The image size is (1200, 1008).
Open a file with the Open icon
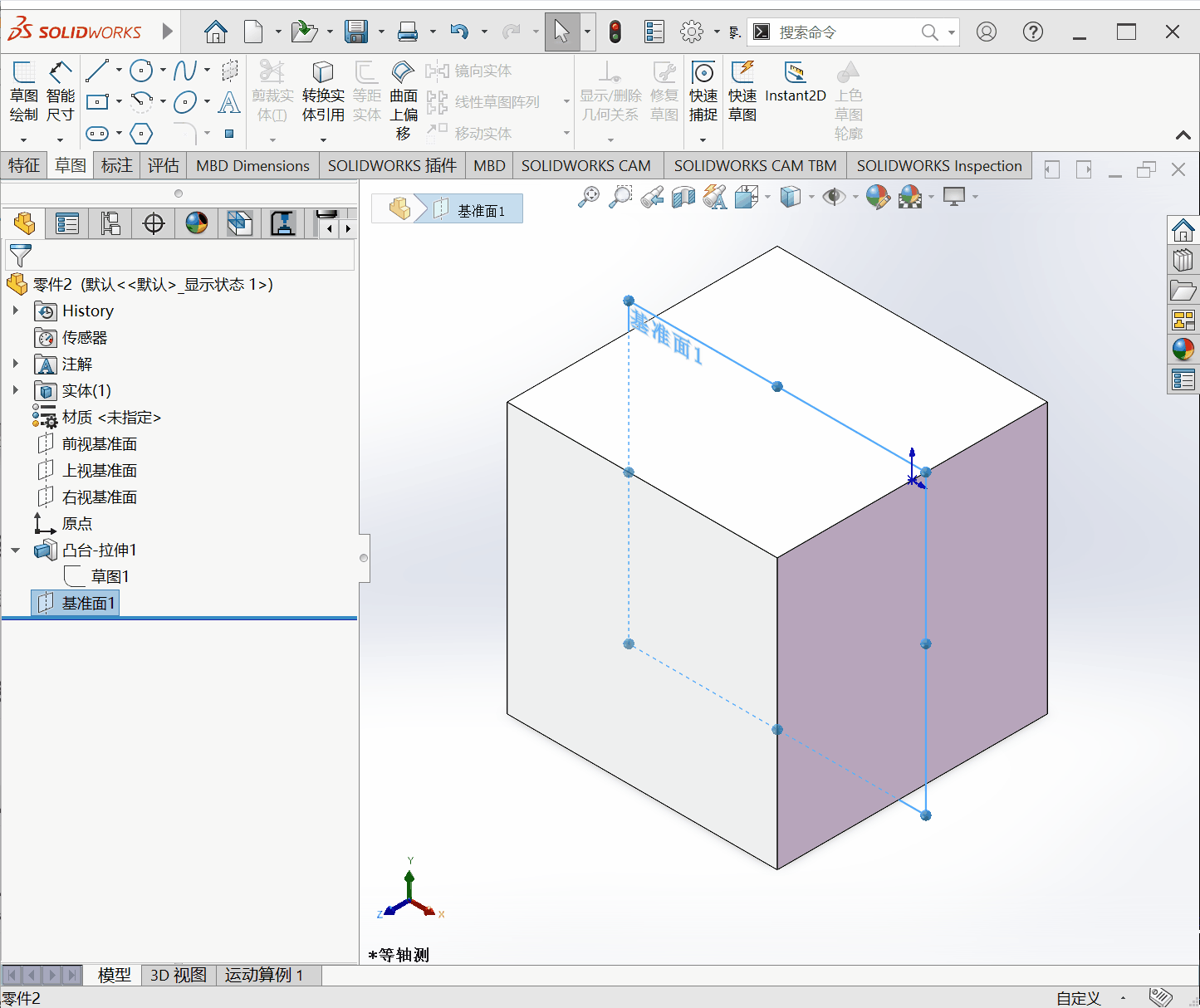click(304, 32)
